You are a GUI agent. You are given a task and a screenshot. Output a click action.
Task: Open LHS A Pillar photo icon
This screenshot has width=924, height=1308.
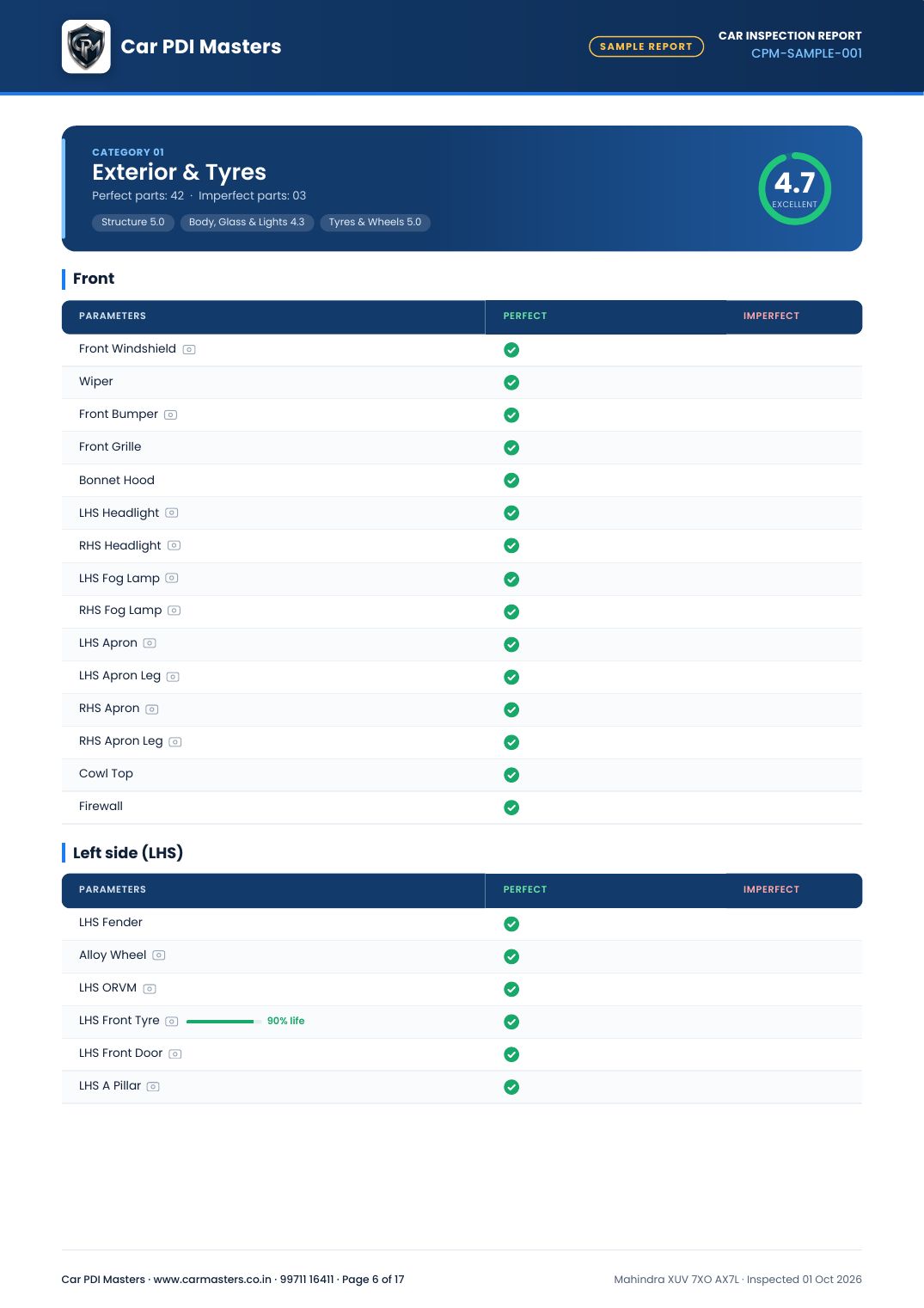pyautogui.click(x=153, y=1087)
